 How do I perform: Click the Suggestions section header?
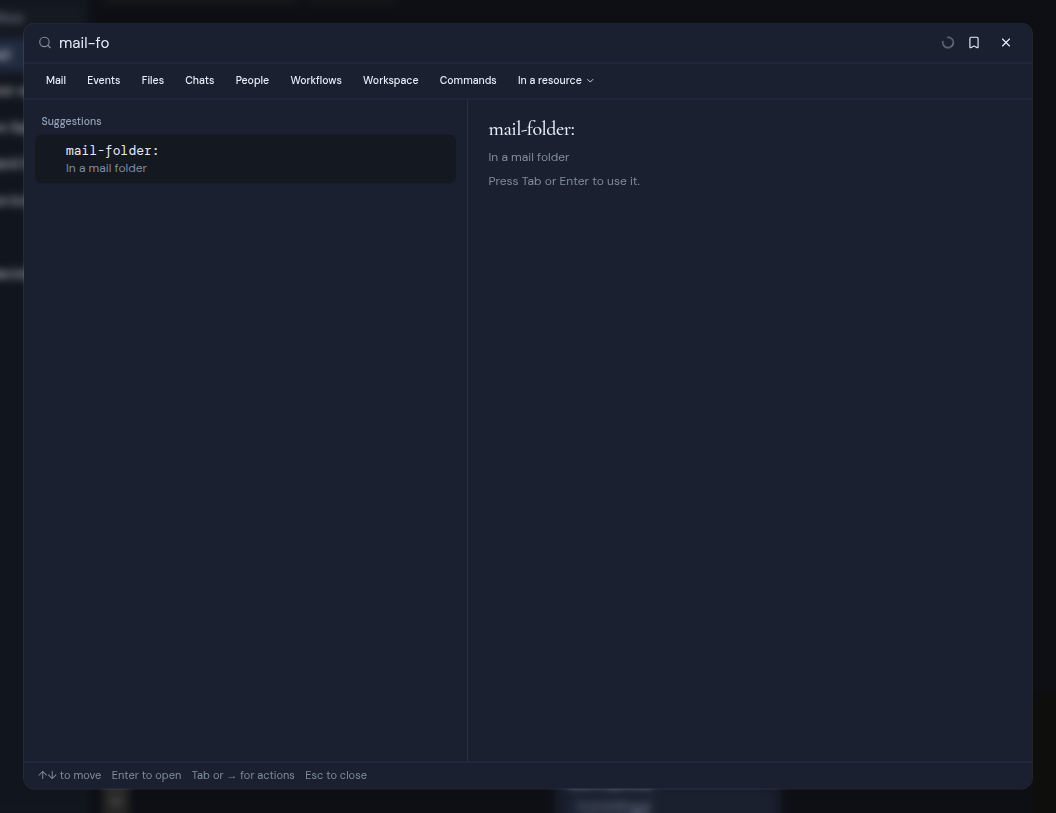click(71, 121)
